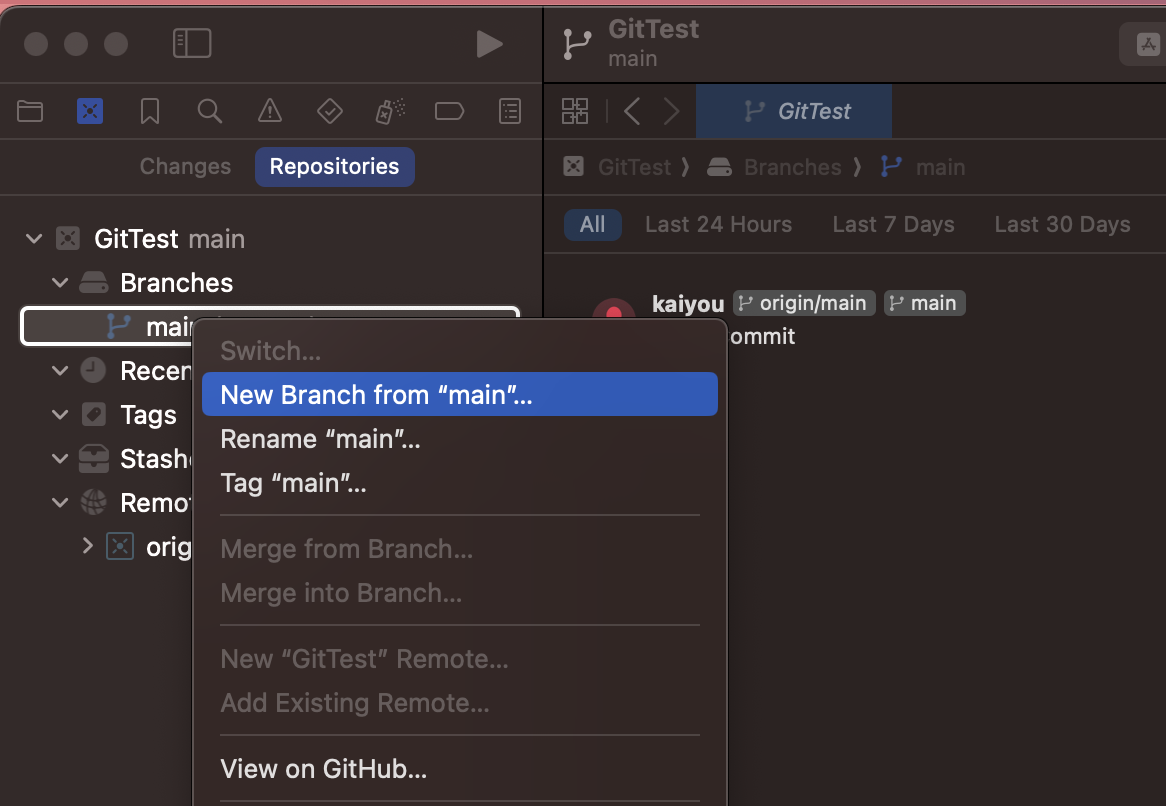Image resolution: width=1166 pixels, height=806 pixels.
Task: Click the origin/main badge next to kaiyou
Action: 803,302
